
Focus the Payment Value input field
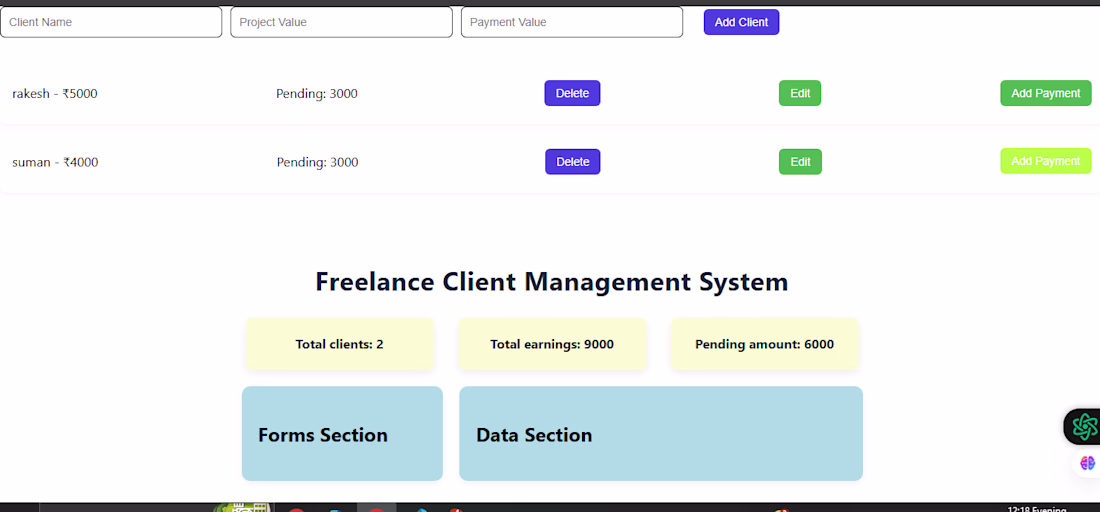click(x=572, y=22)
